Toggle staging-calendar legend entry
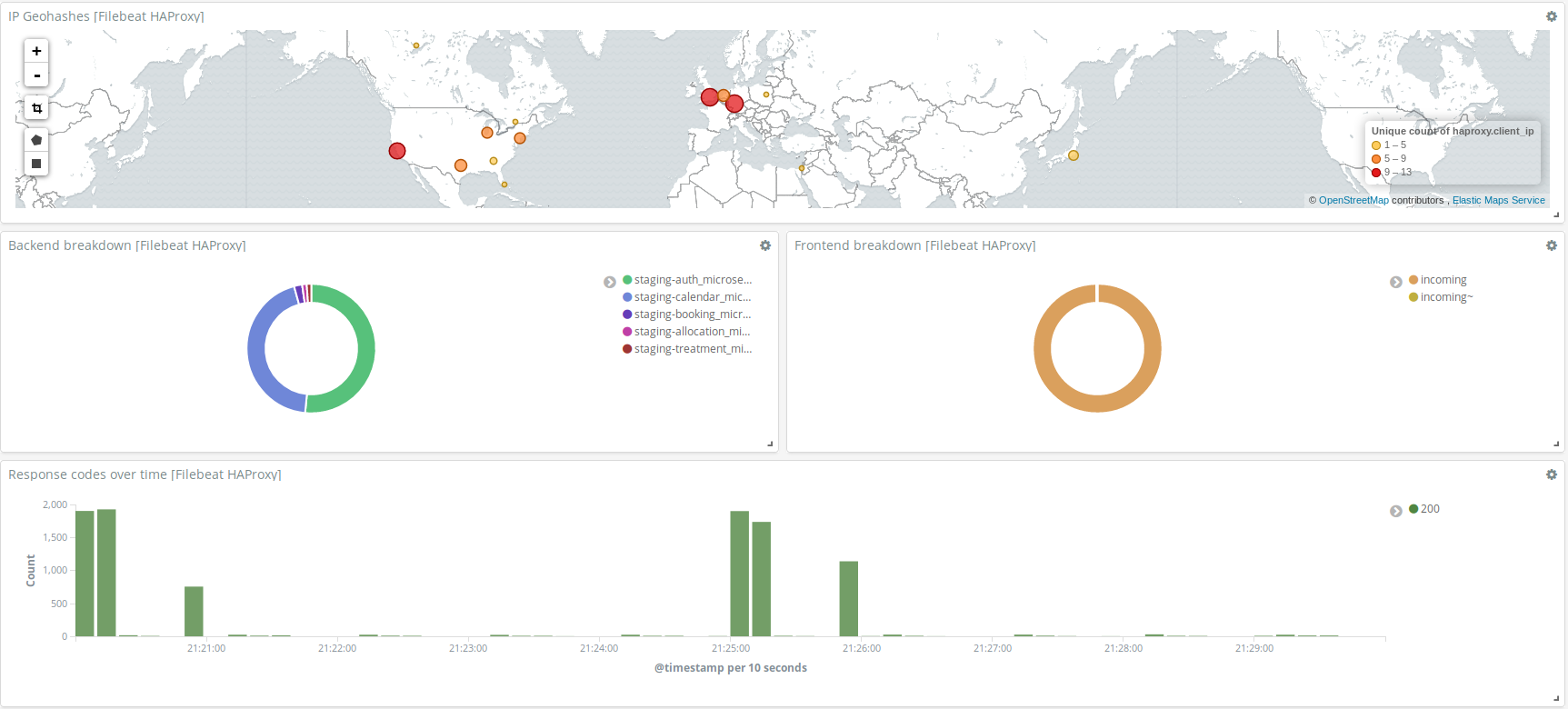 pos(692,297)
